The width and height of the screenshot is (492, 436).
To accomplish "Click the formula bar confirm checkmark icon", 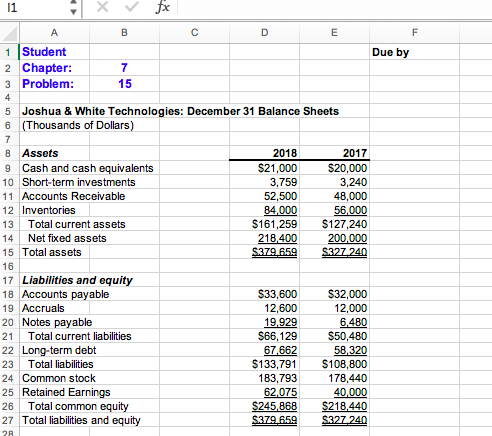I will coord(132,7).
